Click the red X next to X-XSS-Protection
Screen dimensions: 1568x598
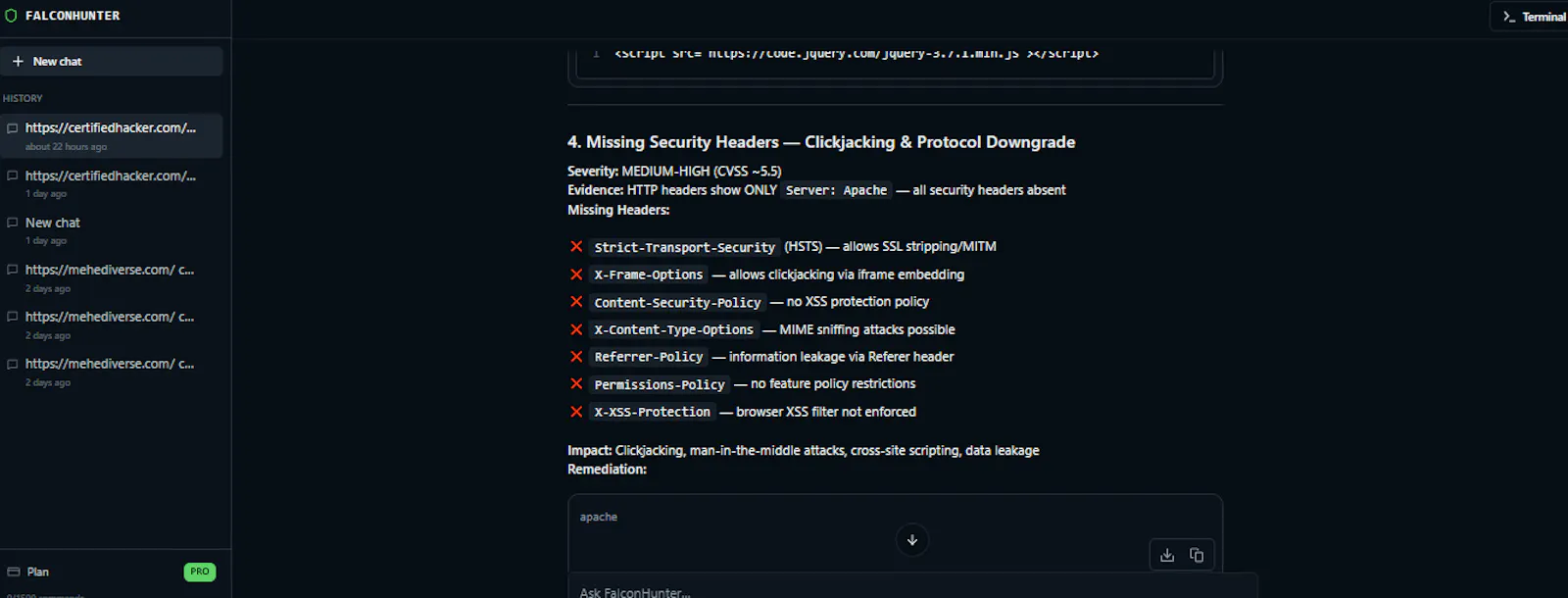(x=576, y=412)
